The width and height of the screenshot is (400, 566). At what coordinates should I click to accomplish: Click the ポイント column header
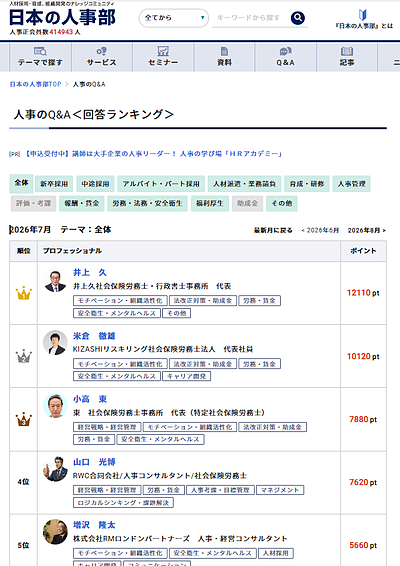point(363,251)
